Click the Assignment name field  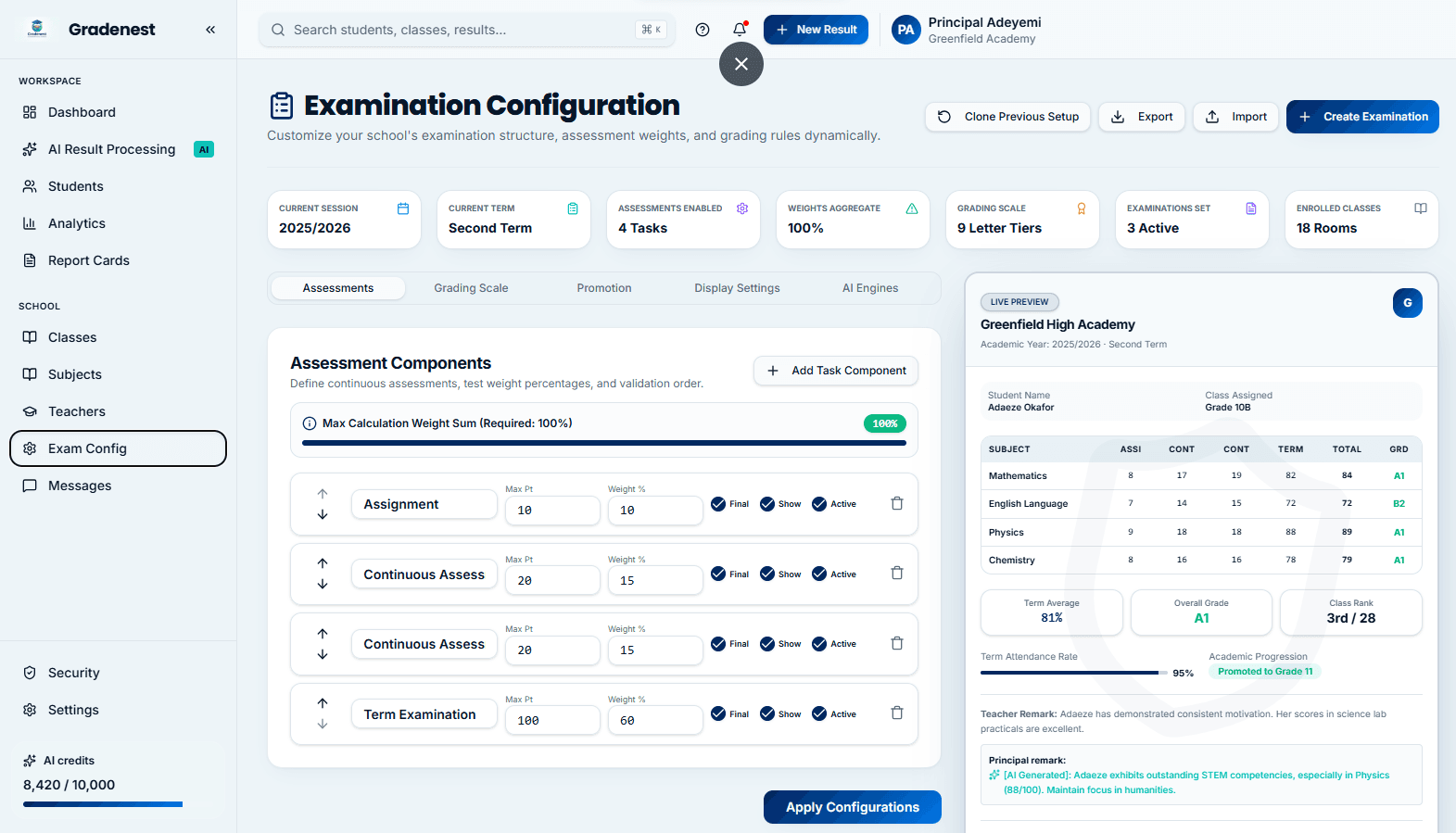[x=424, y=504]
